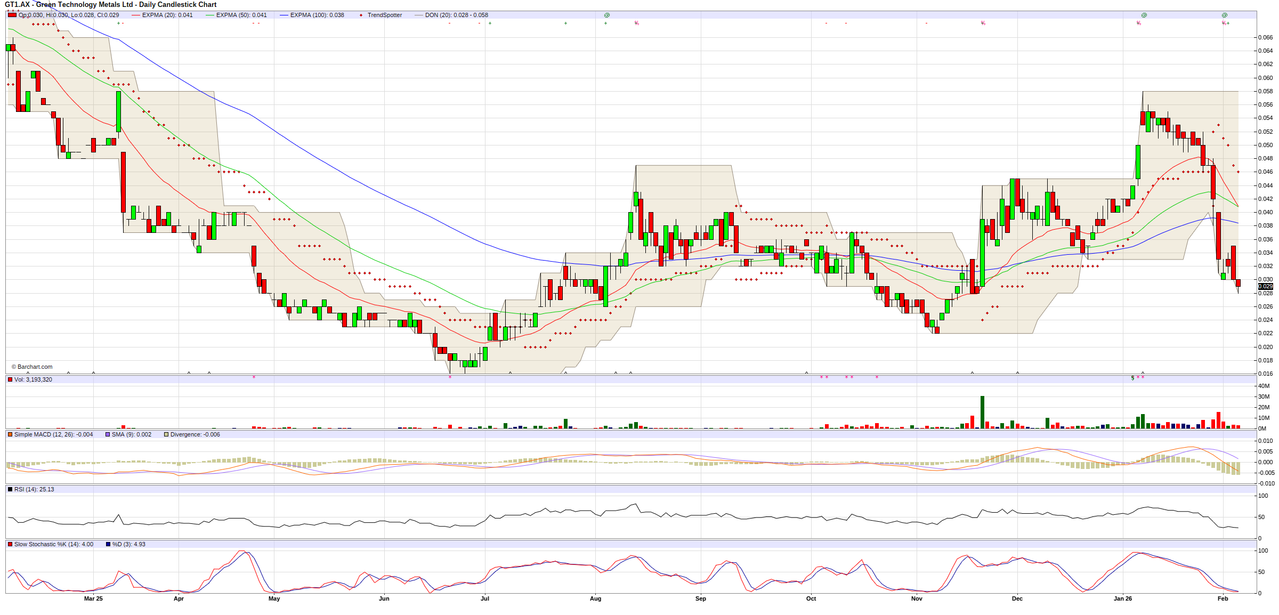Click the Feb date axis label
This screenshot has height=615, width=1279.
pos(1222,599)
